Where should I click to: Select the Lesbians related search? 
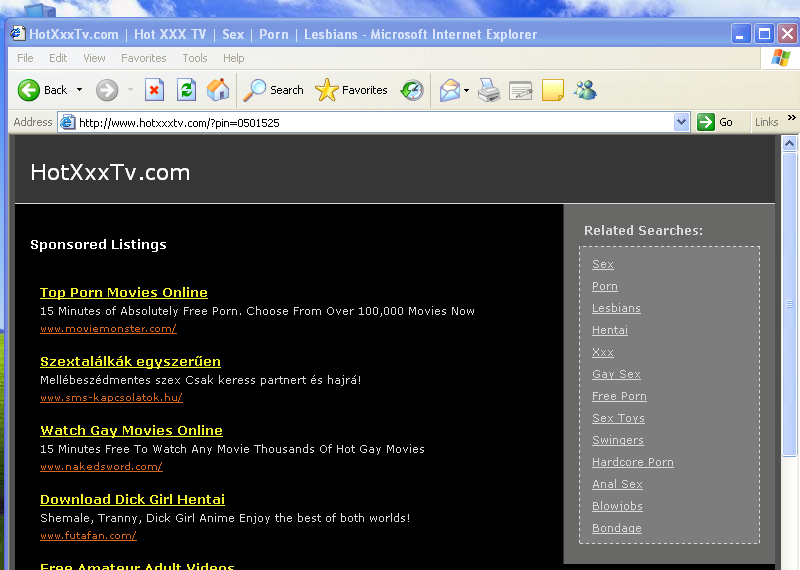point(616,308)
